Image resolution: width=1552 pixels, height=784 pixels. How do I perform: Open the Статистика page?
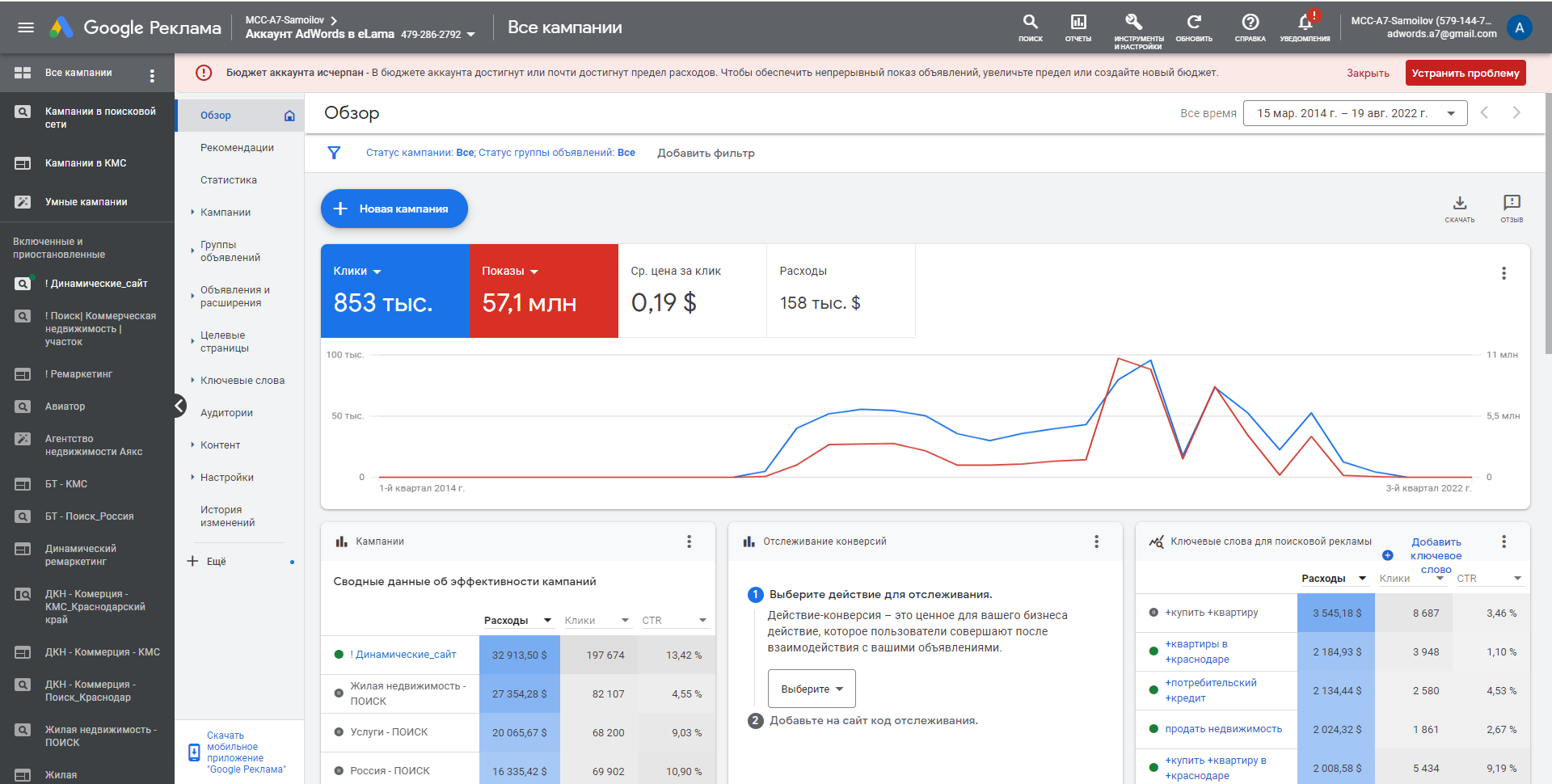coord(229,180)
